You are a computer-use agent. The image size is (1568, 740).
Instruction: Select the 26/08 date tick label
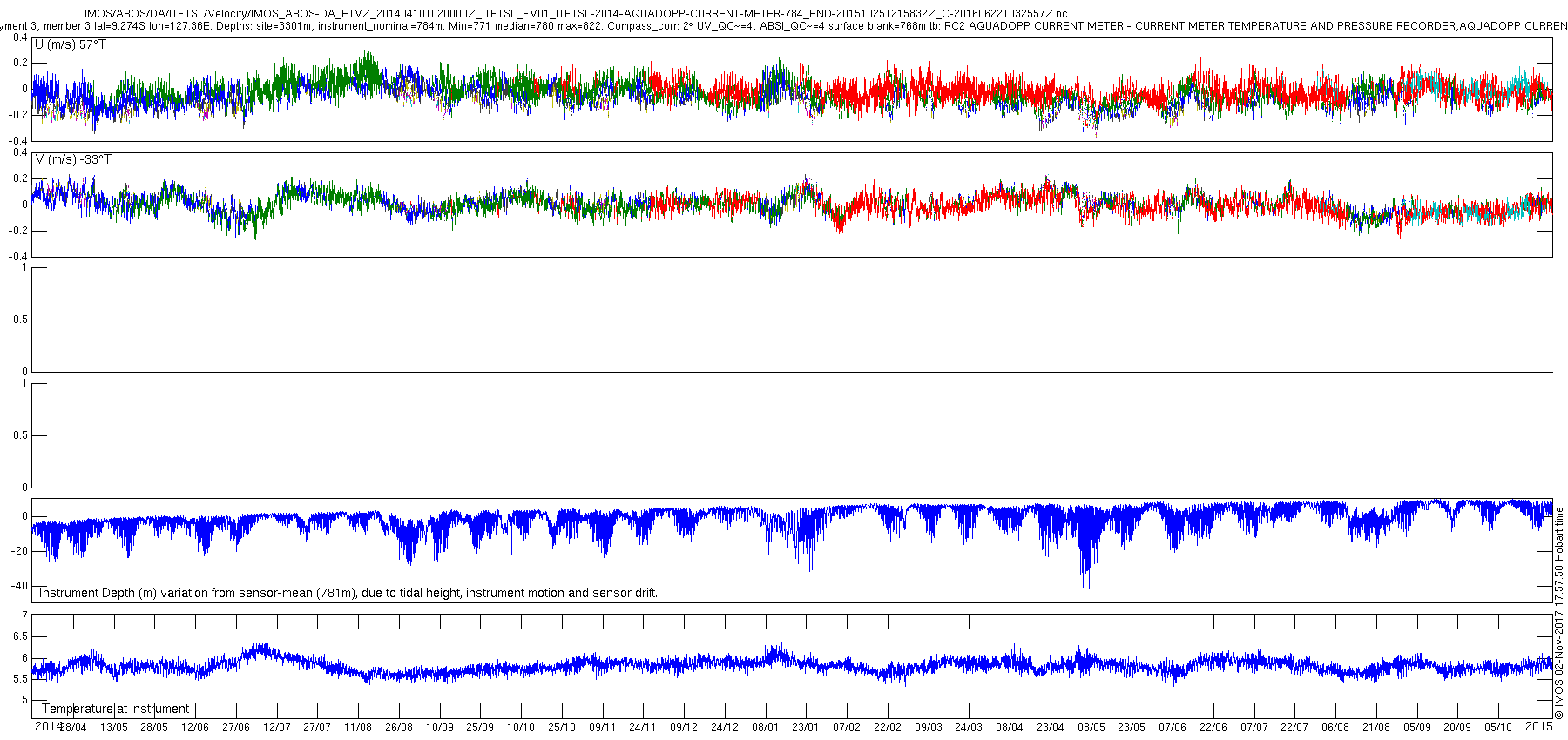pos(398,728)
